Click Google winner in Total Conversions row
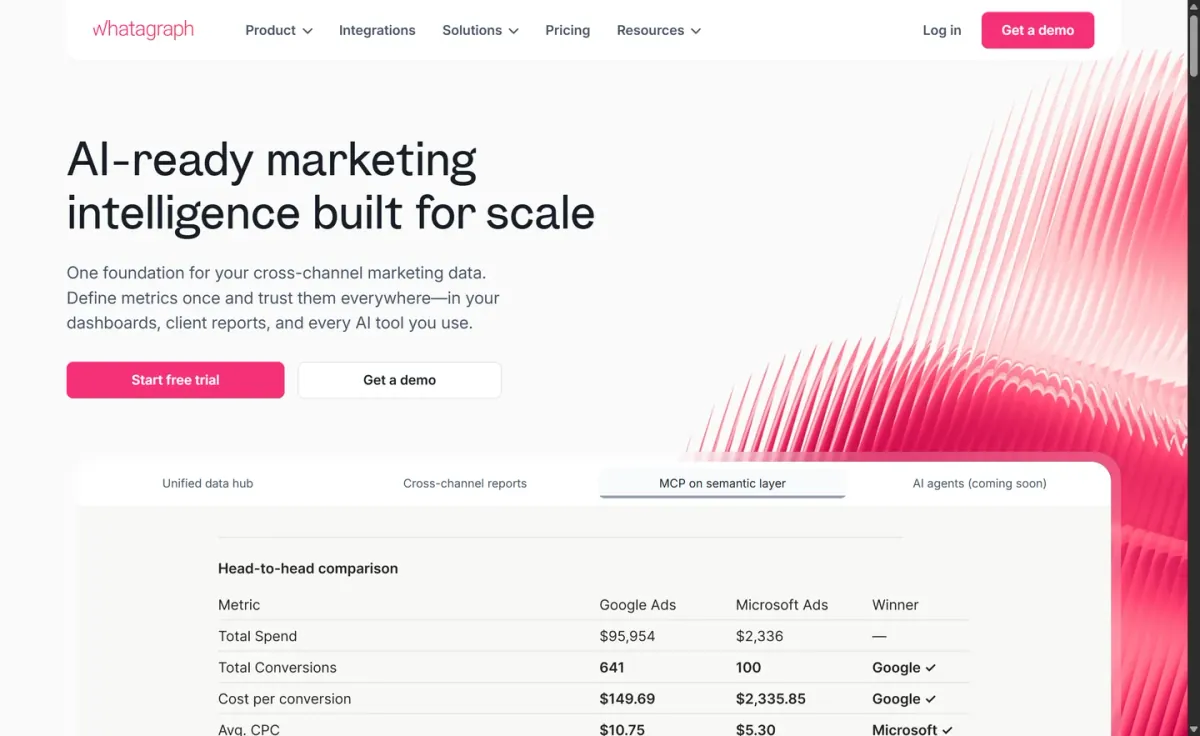 tap(904, 667)
